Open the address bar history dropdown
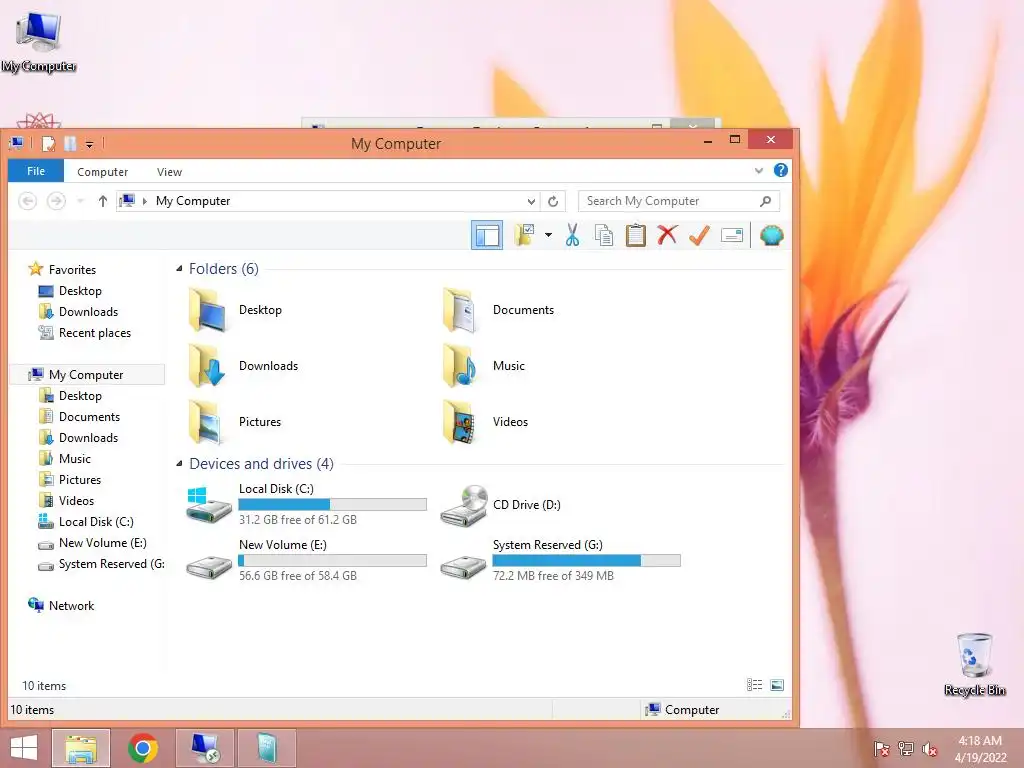1024x768 pixels. point(532,201)
